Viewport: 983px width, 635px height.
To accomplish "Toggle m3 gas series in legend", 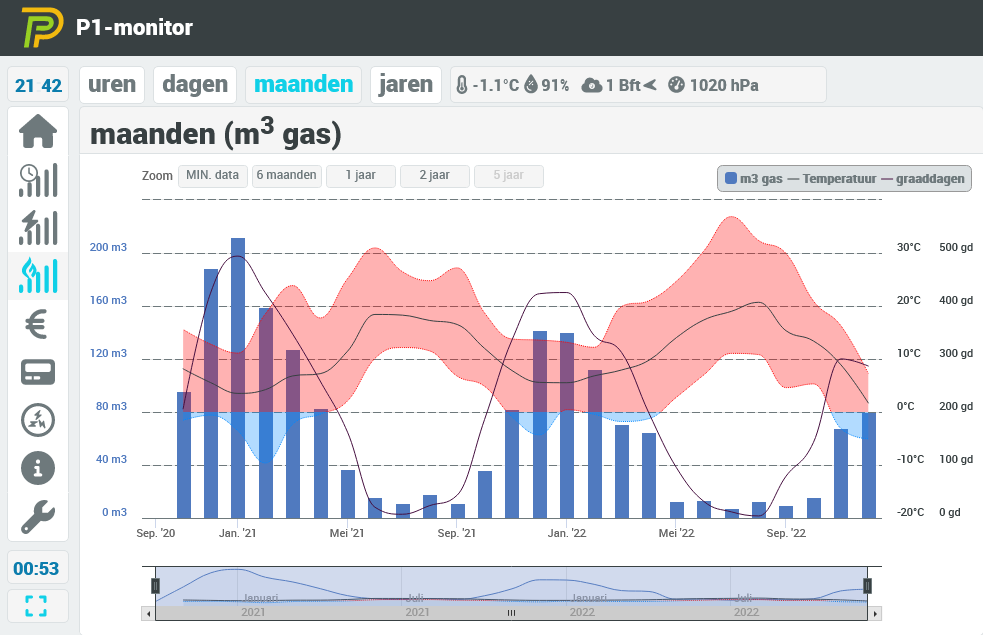I will (x=754, y=179).
